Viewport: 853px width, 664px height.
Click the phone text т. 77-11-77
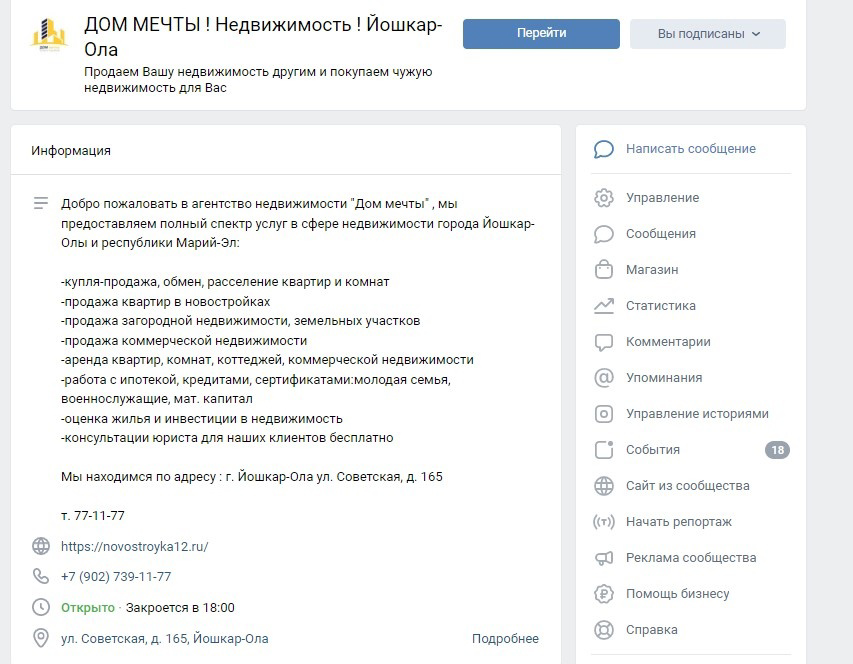point(93,516)
